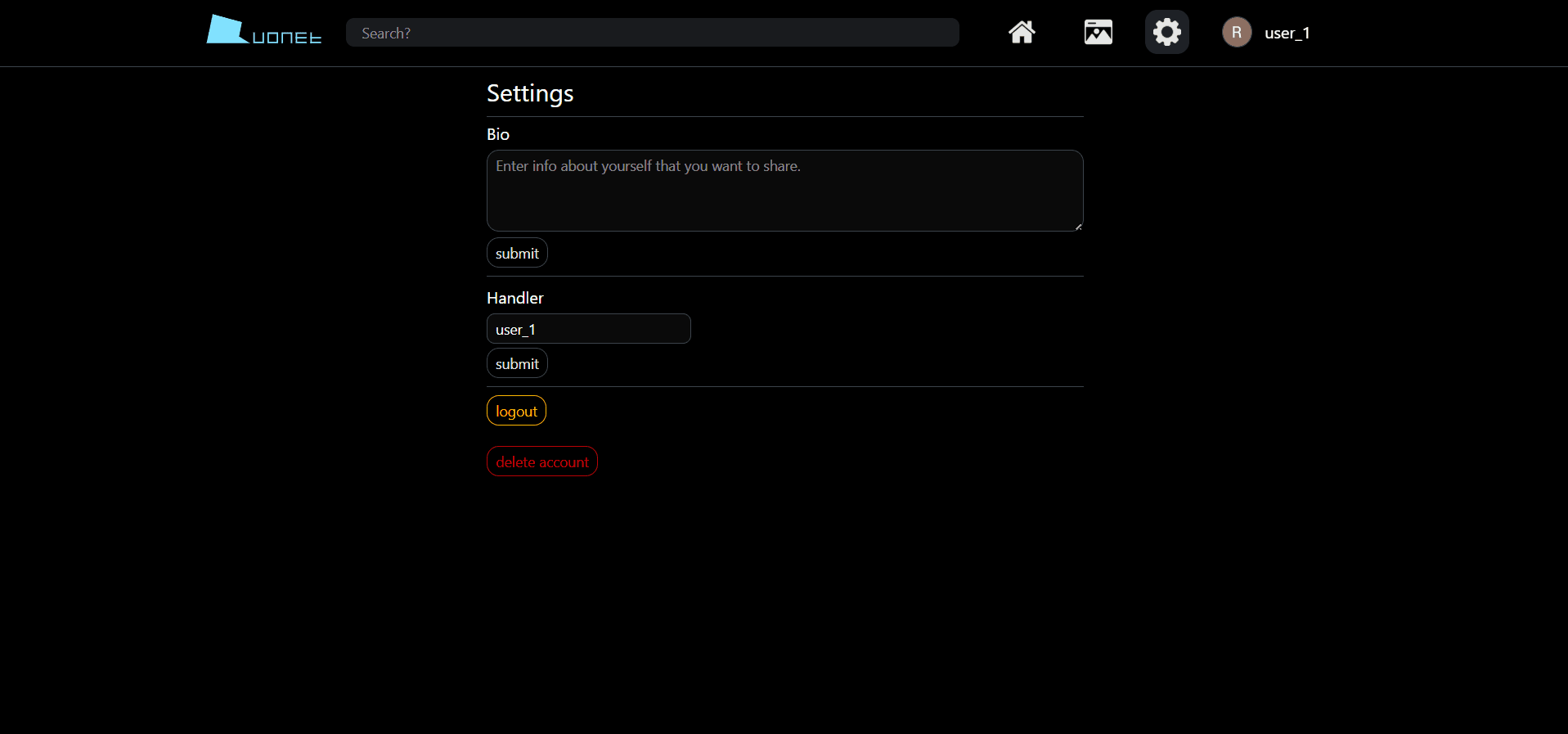Focus the Search? input bar
This screenshot has width=1568, height=734.
[652, 33]
